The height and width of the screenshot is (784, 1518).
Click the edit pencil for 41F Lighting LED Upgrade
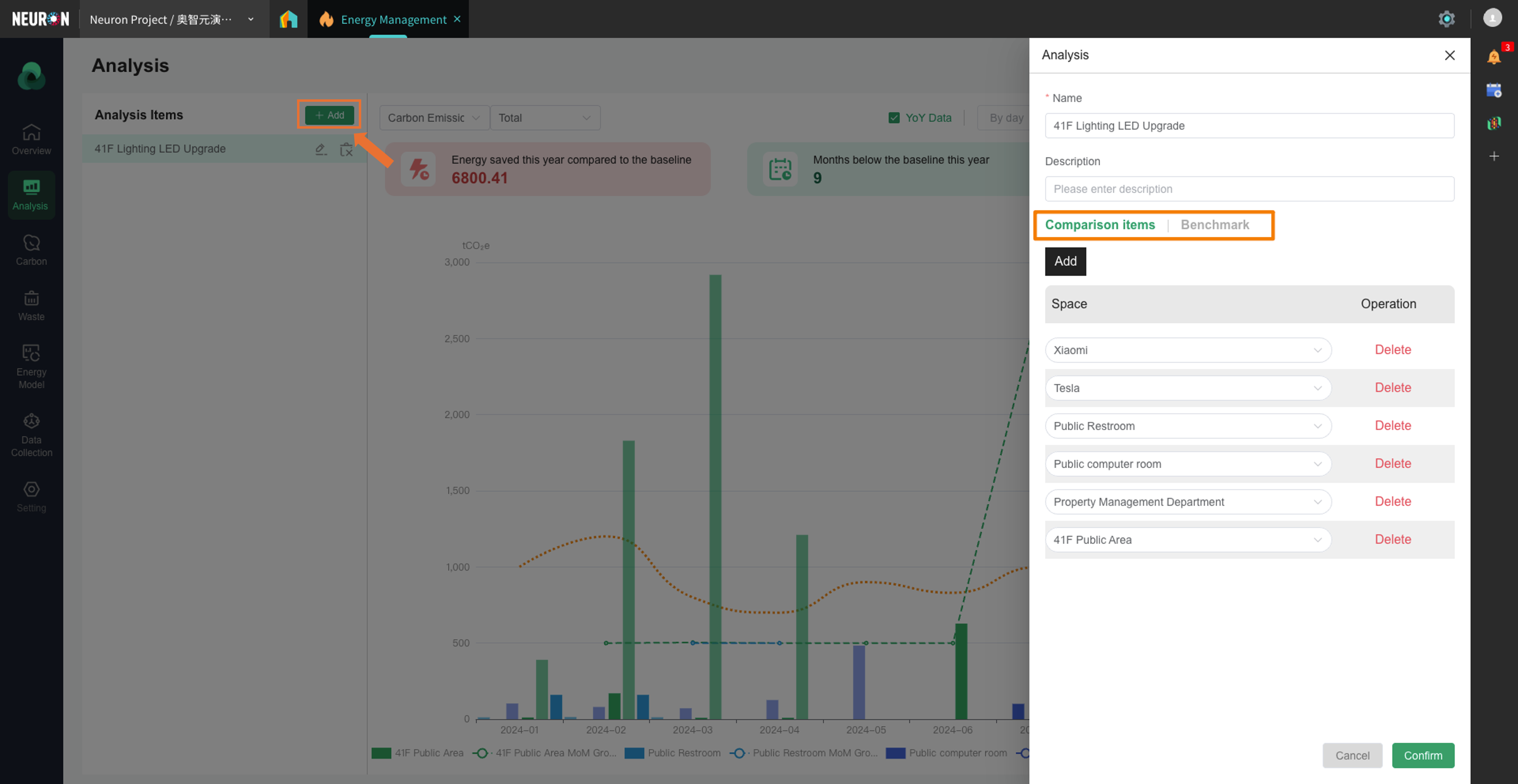[x=321, y=149]
